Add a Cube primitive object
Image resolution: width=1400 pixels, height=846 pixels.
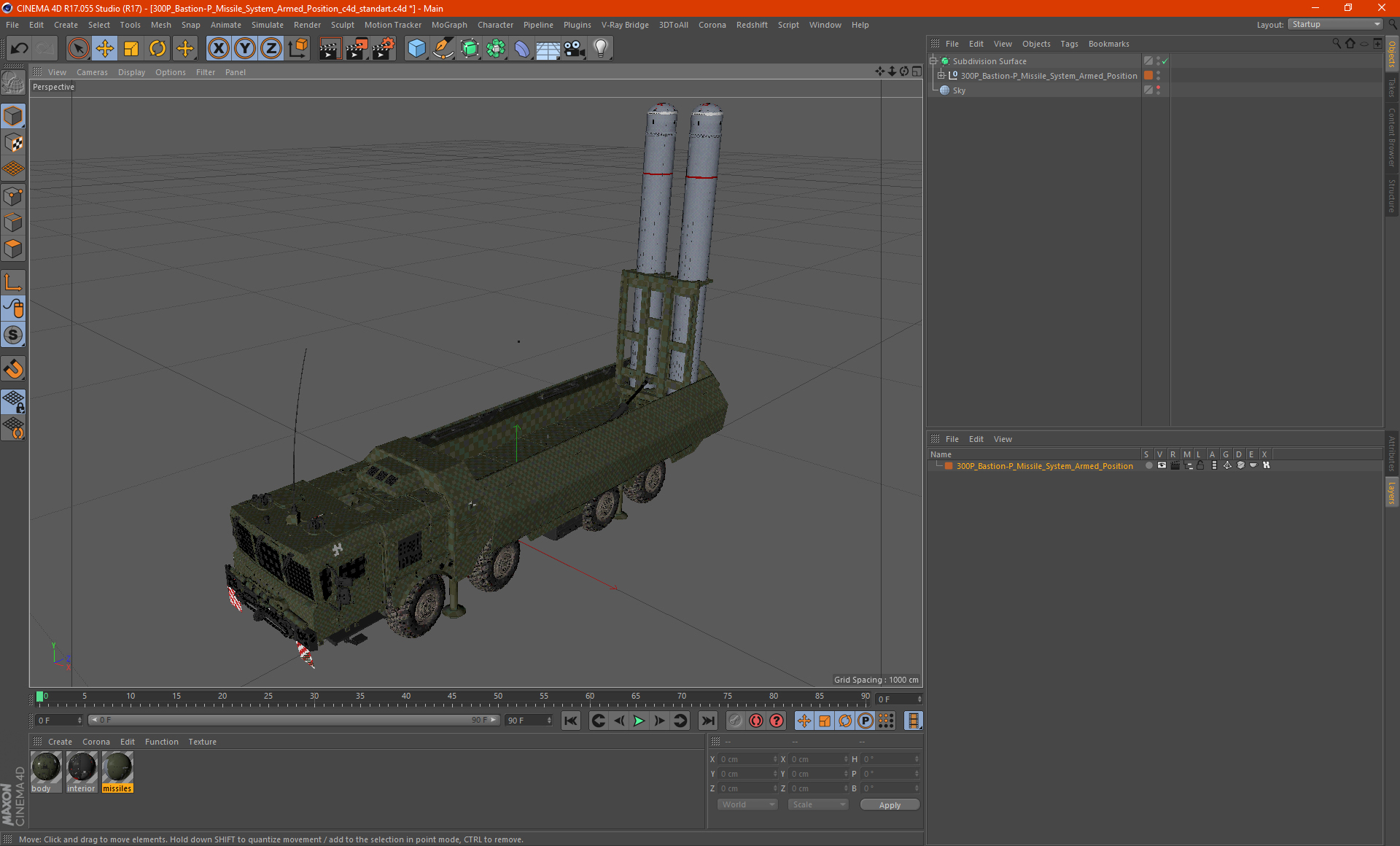point(416,49)
